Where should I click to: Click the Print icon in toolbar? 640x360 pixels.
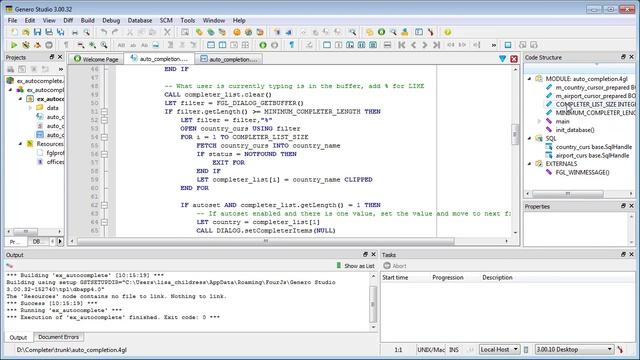coord(75,32)
